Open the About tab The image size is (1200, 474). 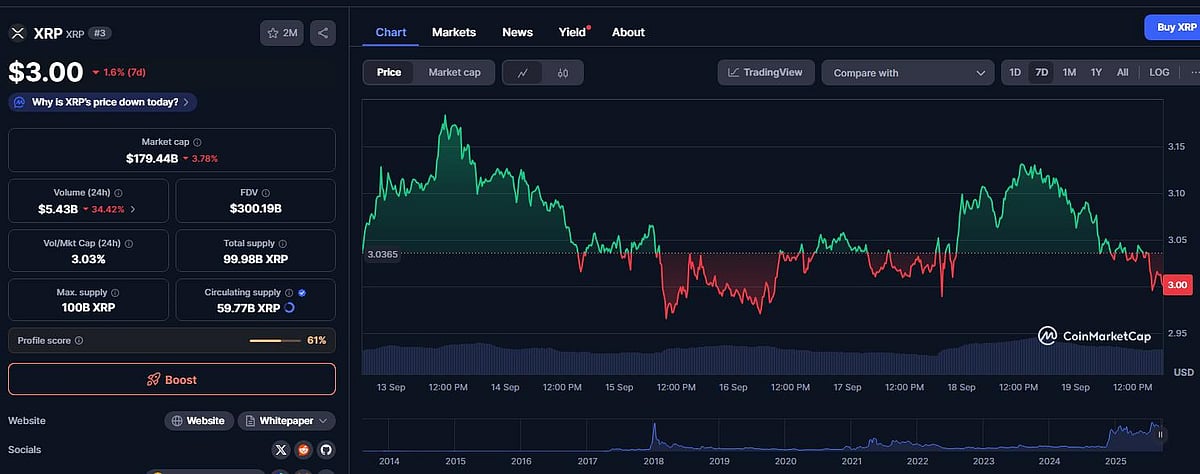628,32
